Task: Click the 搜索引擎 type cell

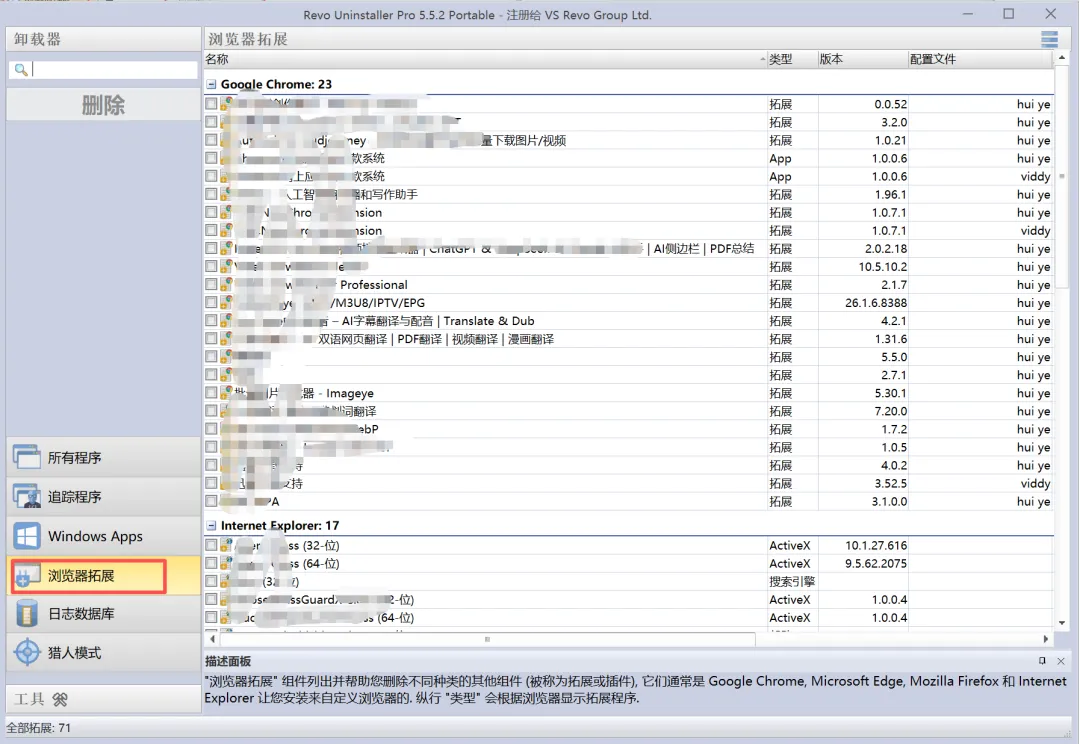Action: click(x=792, y=581)
